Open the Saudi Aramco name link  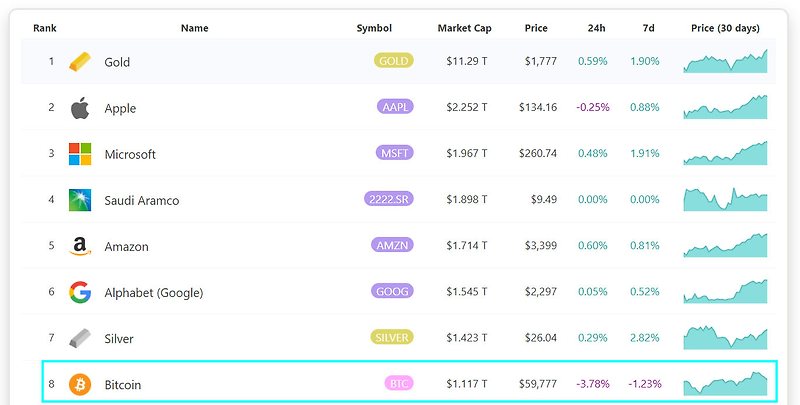click(142, 200)
